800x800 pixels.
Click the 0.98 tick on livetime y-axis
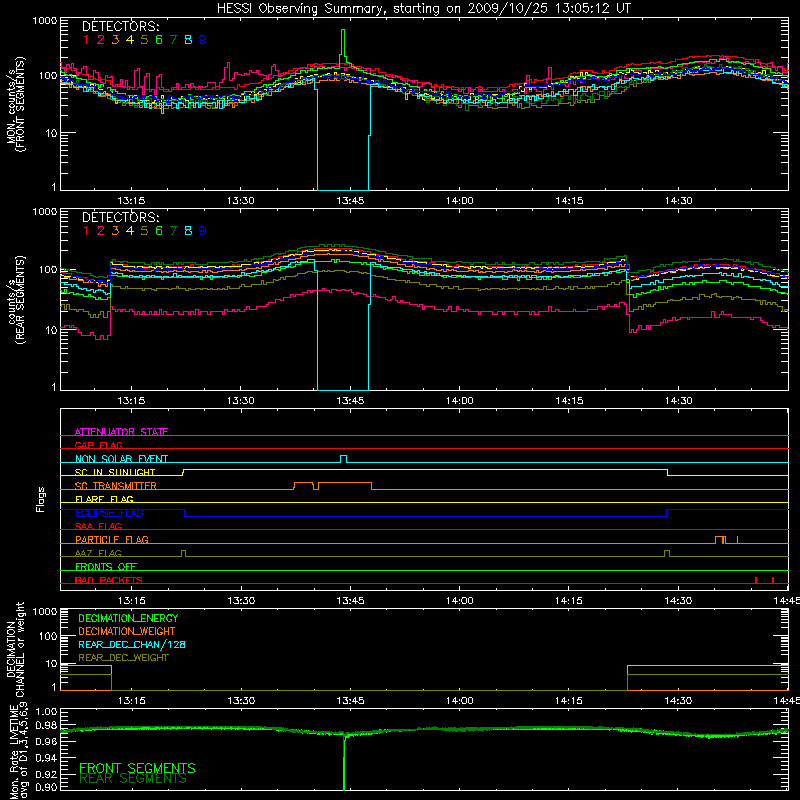coord(47,726)
